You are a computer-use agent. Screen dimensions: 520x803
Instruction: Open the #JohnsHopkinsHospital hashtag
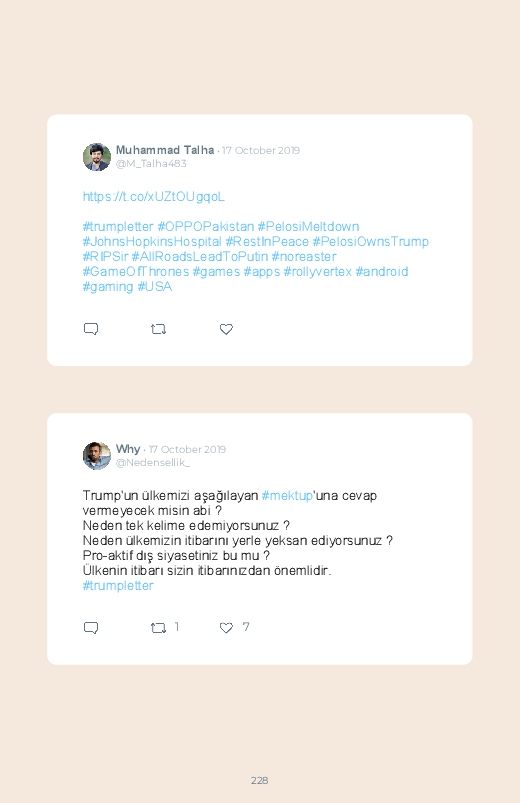(152, 241)
